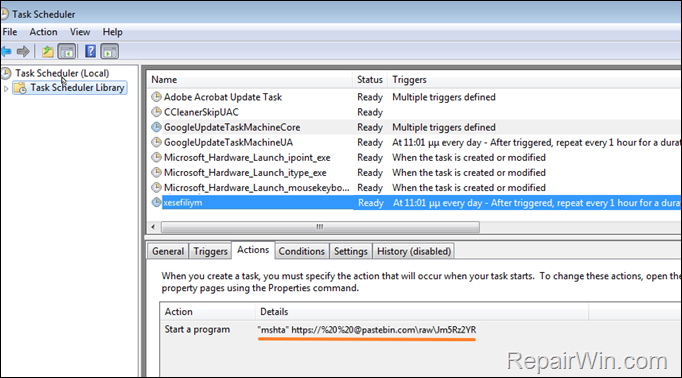Click the left scroll arrow of task list
This screenshot has height=378, width=682.
tap(153, 227)
